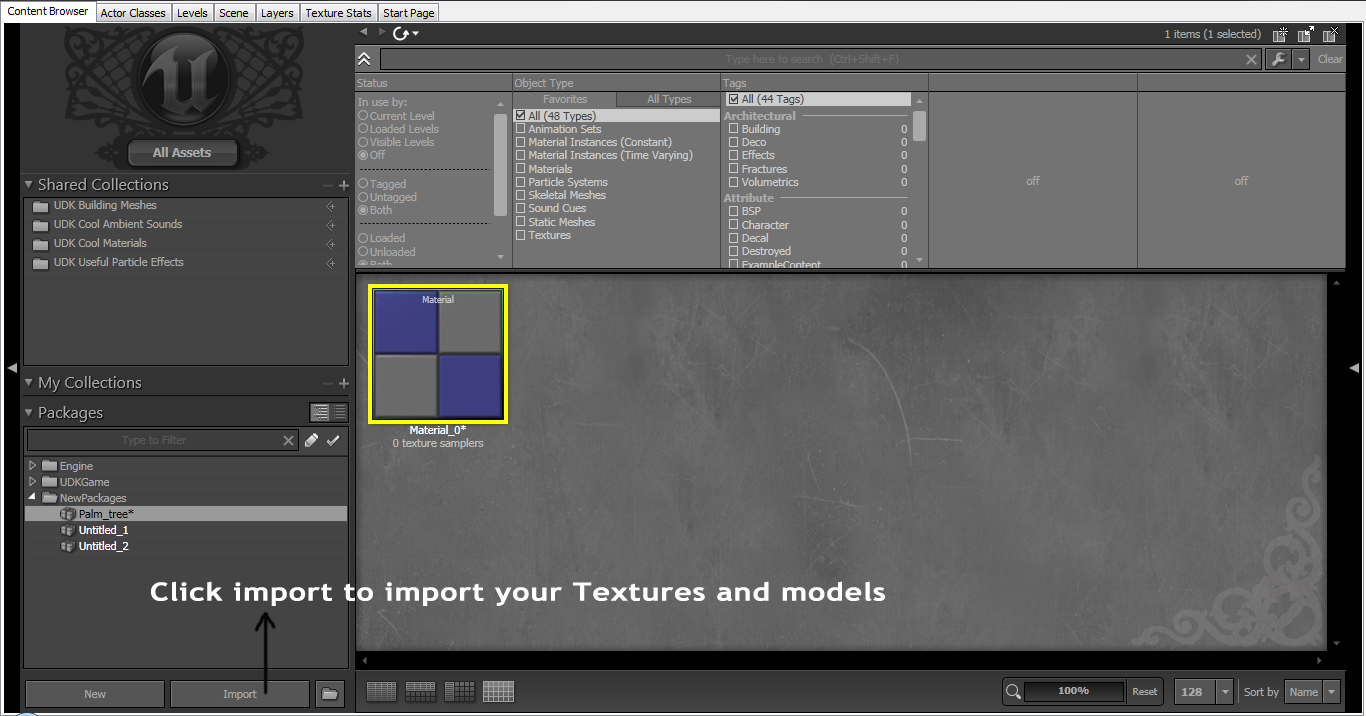Enable the Materials filter checkbox
1366x716 pixels.
(520, 169)
